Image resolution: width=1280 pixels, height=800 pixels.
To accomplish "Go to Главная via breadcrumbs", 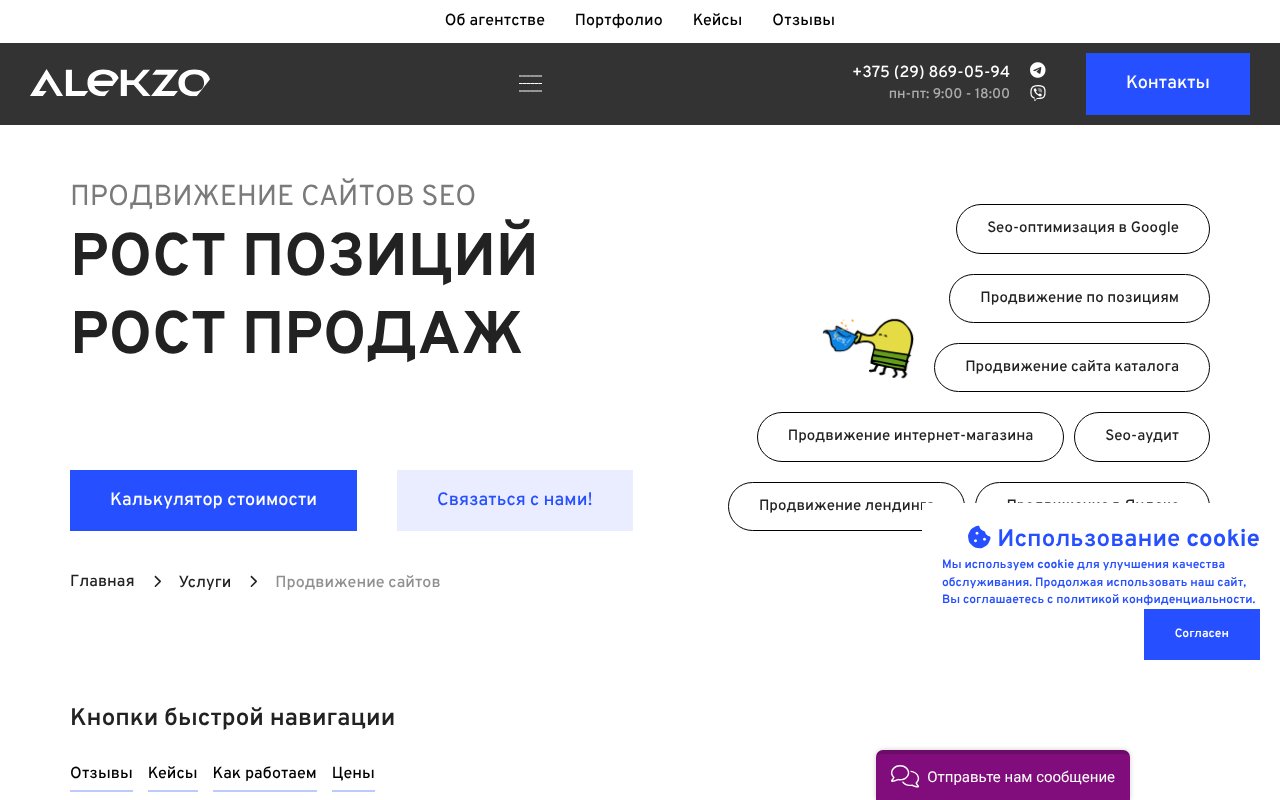I will coord(101,581).
